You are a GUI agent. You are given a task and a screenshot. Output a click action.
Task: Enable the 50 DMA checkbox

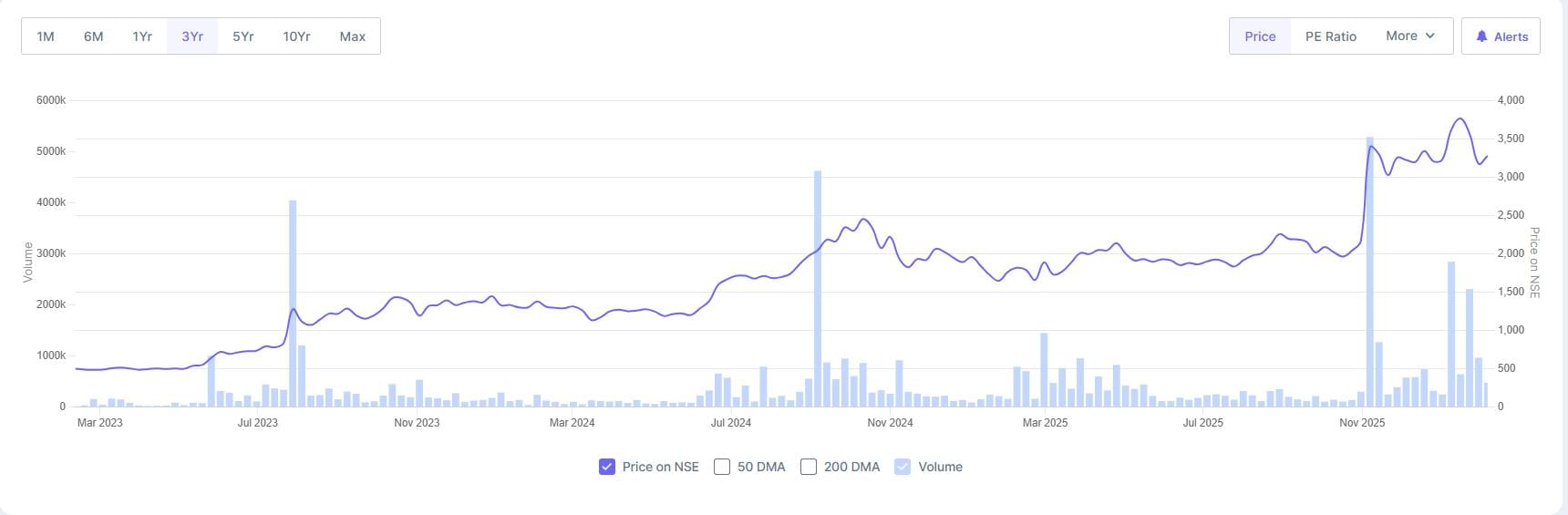[722, 467]
